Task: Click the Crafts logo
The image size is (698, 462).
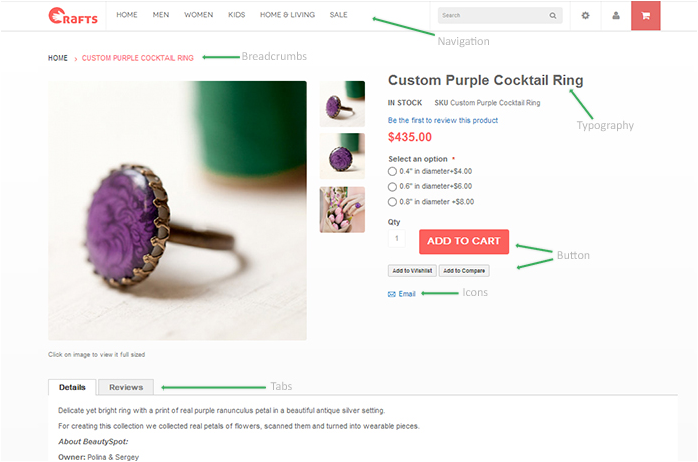Action: pos(73,16)
